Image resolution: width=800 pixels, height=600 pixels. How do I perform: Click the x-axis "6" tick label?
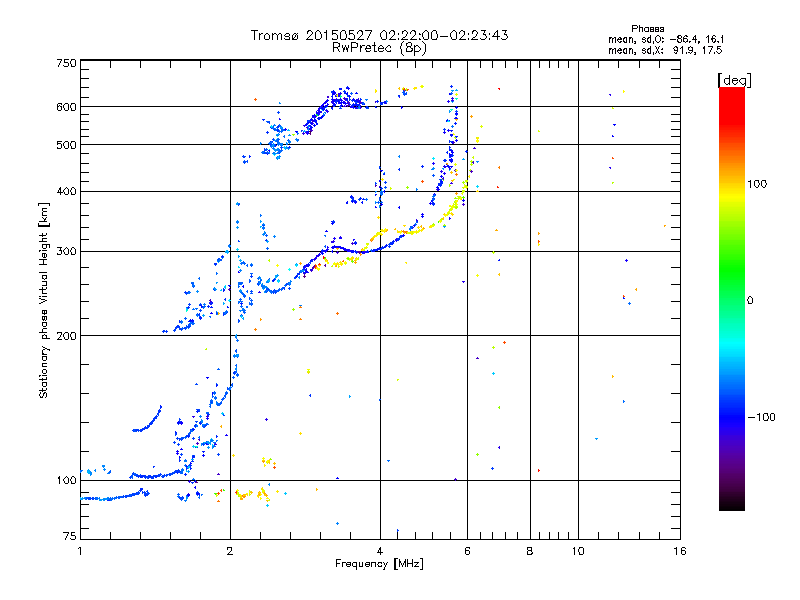click(467, 551)
